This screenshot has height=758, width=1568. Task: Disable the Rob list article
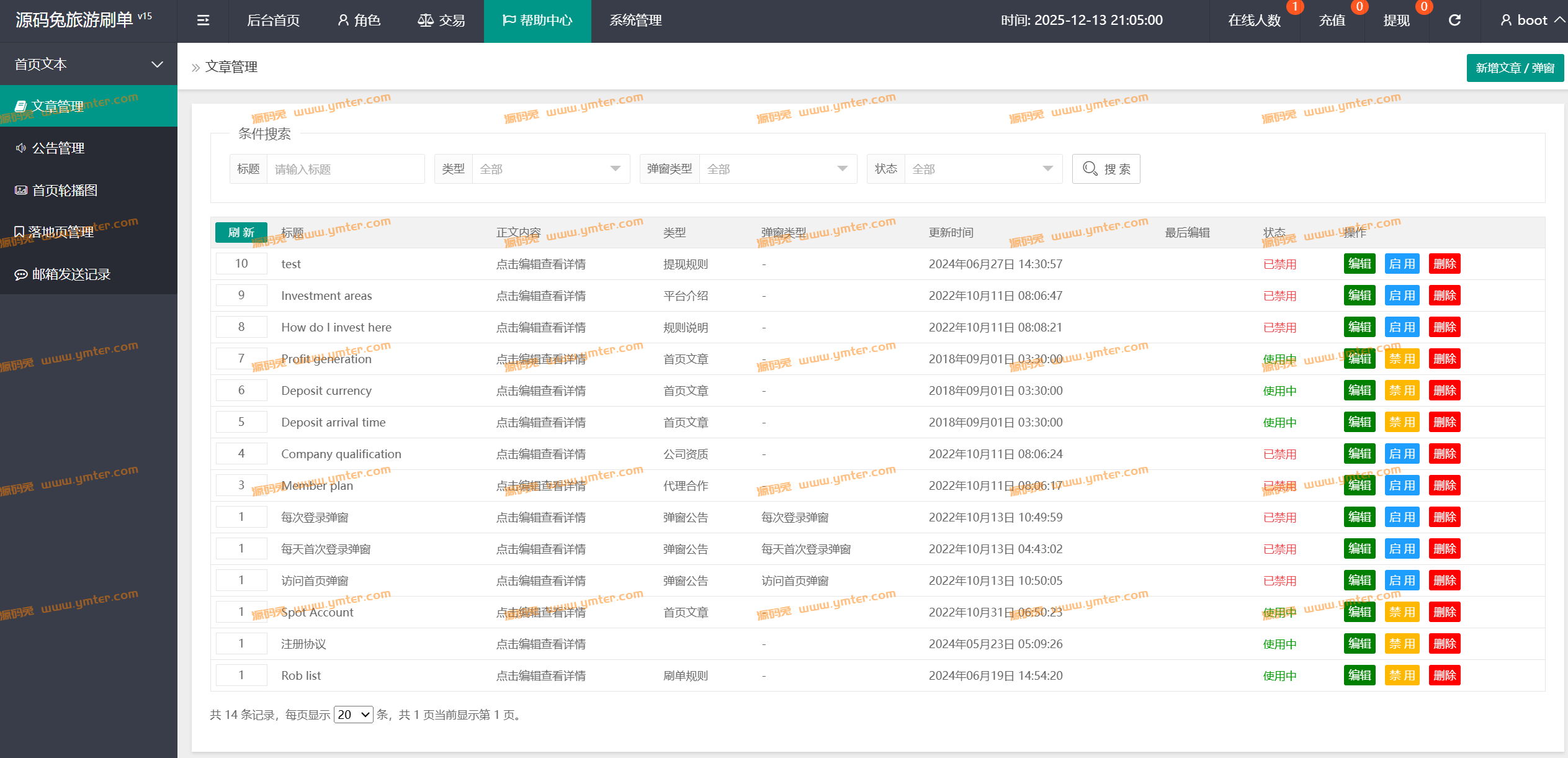tap(1402, 675)
